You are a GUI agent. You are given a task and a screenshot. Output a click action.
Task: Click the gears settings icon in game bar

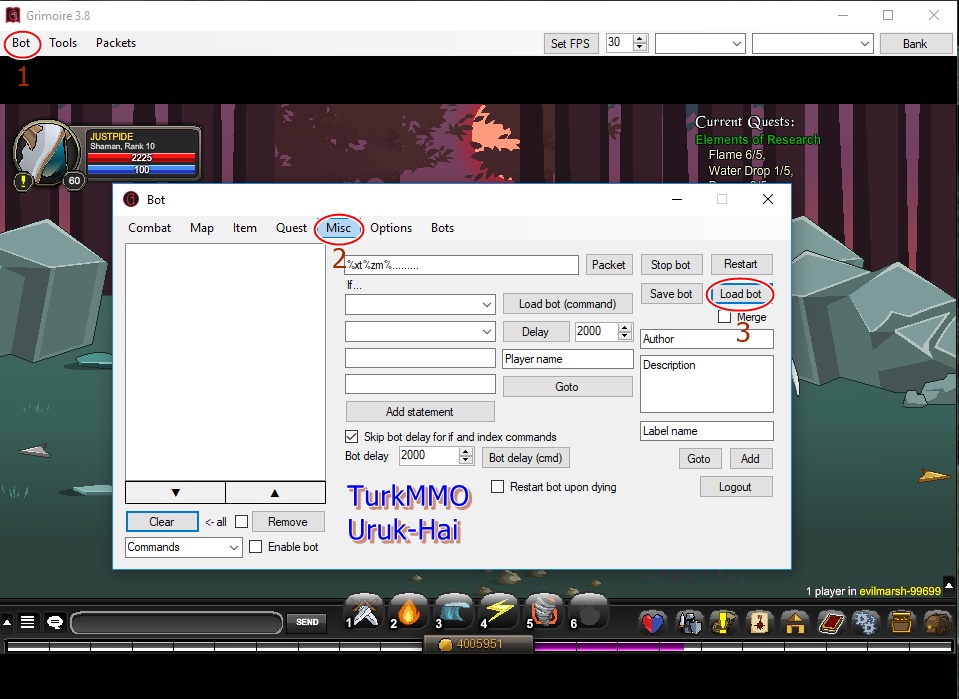(866, 623)
